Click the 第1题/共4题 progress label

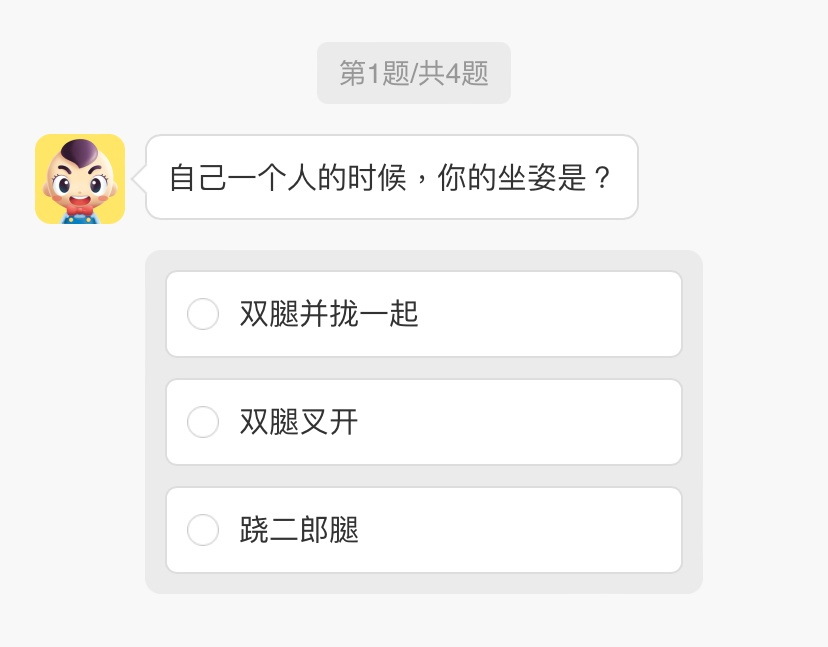tap(413, 73)
